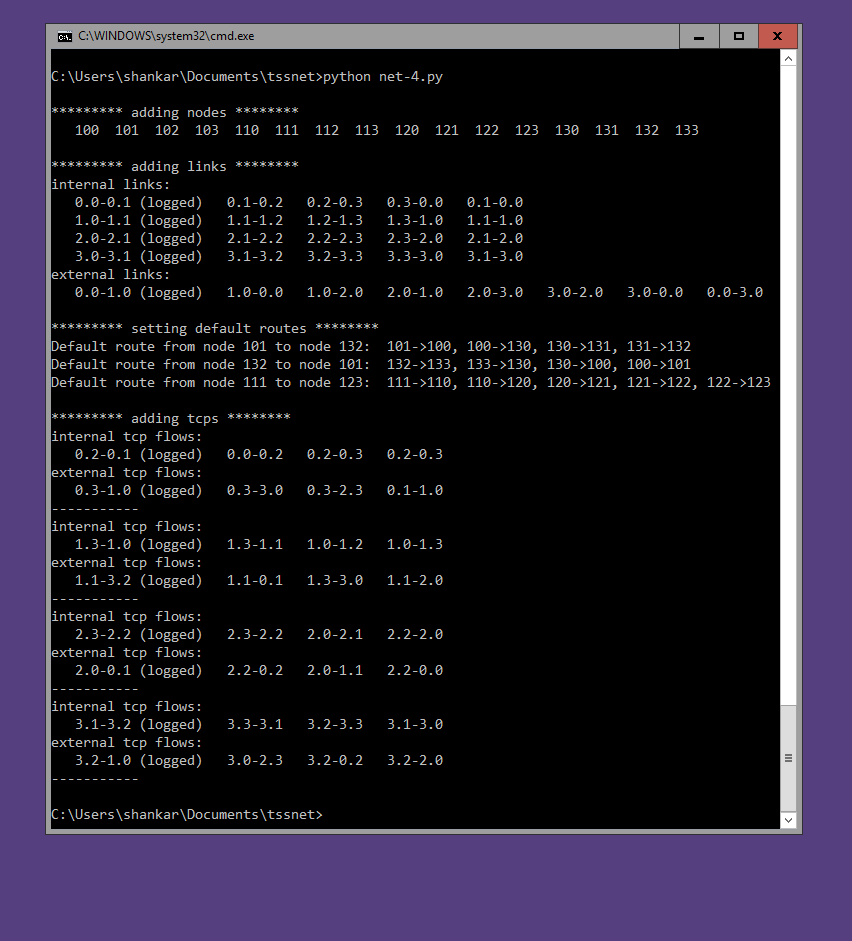Click the '2.3-2.2 (logged)' tcp flow
This screenshot has height=941, width=852.
pyautogui.click(x=139, y=635)
